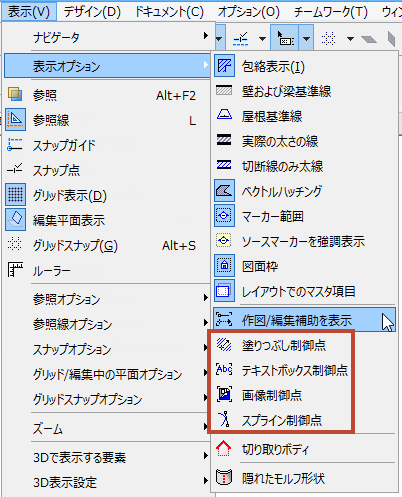The height and width of the screenshot is (497, 402).
Task: Toggle the 図面枠 icon
Action: (224, 266)
